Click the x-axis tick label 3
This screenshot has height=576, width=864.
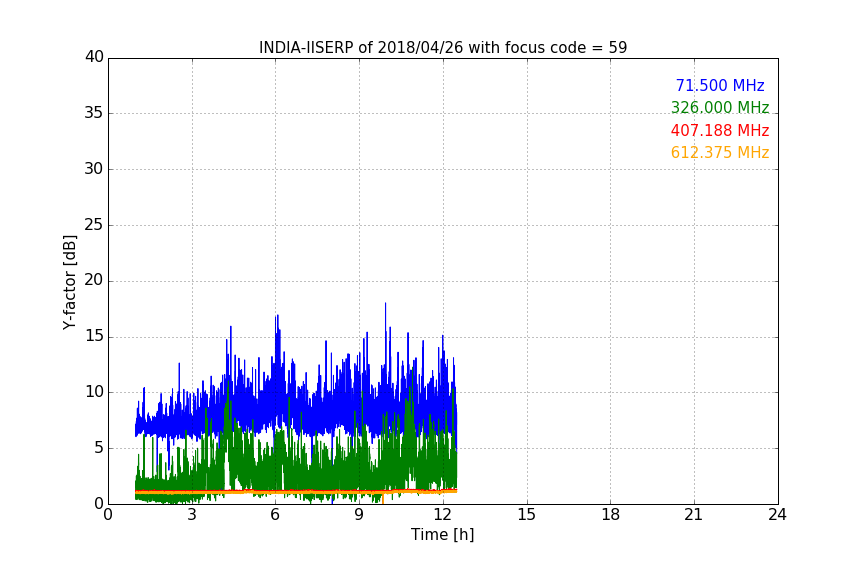192,515
